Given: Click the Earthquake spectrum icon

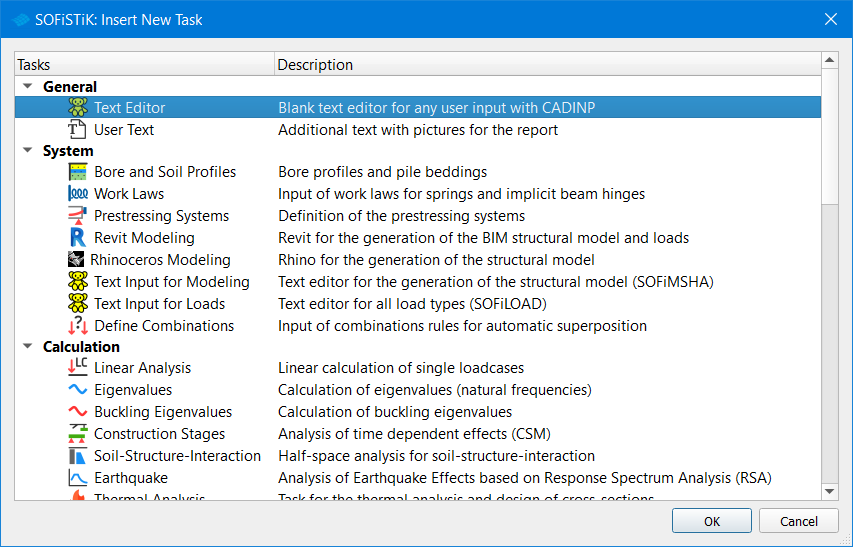Looking at the screenshot, I should point(77,478).
